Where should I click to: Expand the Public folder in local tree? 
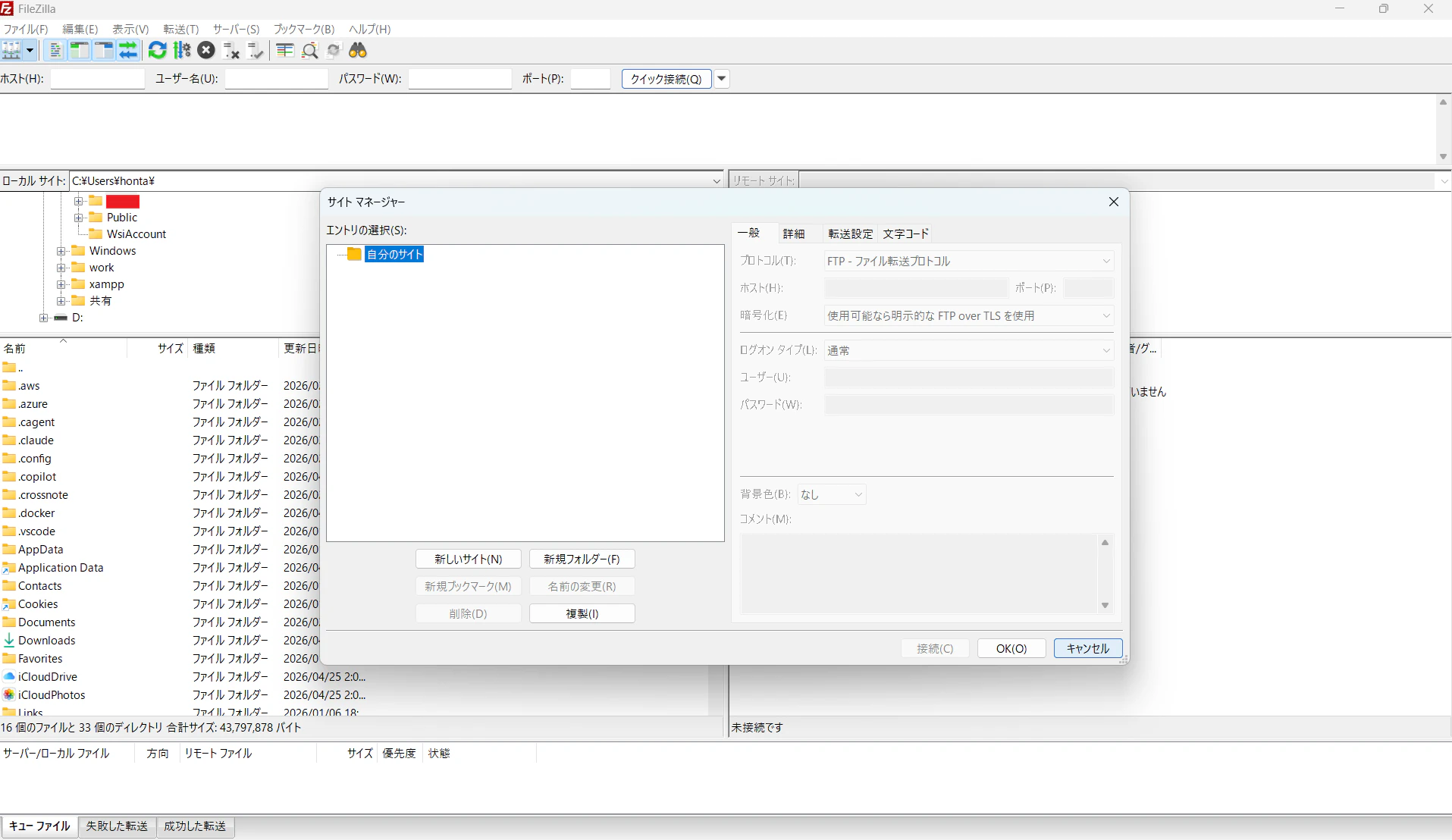click(x=79, y=218)
